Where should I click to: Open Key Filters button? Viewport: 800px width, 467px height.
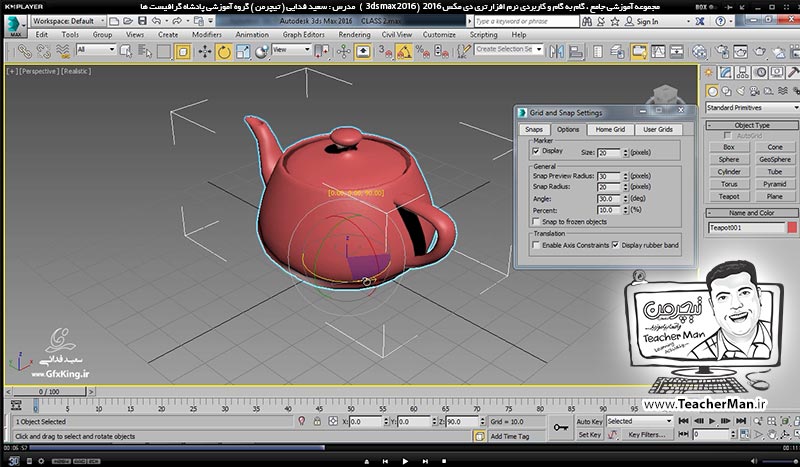click(x=646, y=435)
